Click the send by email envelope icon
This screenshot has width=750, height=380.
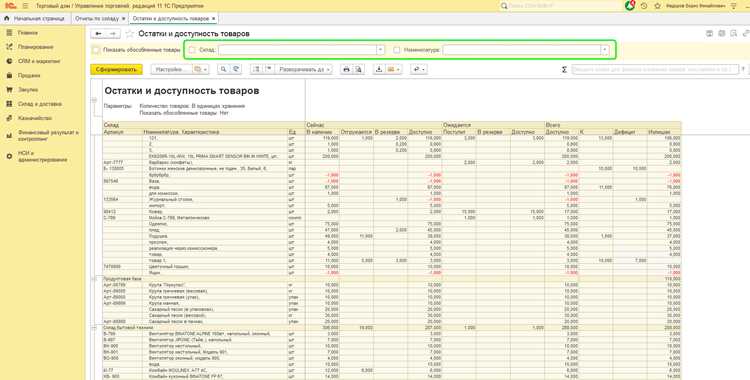(391, 69)
